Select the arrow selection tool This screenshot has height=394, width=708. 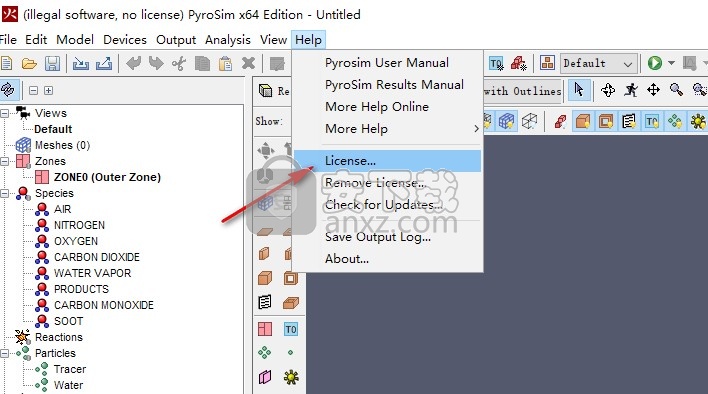(x=579, y=90)
